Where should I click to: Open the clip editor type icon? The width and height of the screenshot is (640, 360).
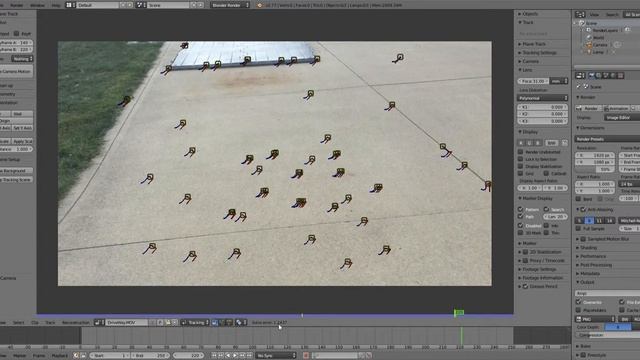[x=98, y=322]
